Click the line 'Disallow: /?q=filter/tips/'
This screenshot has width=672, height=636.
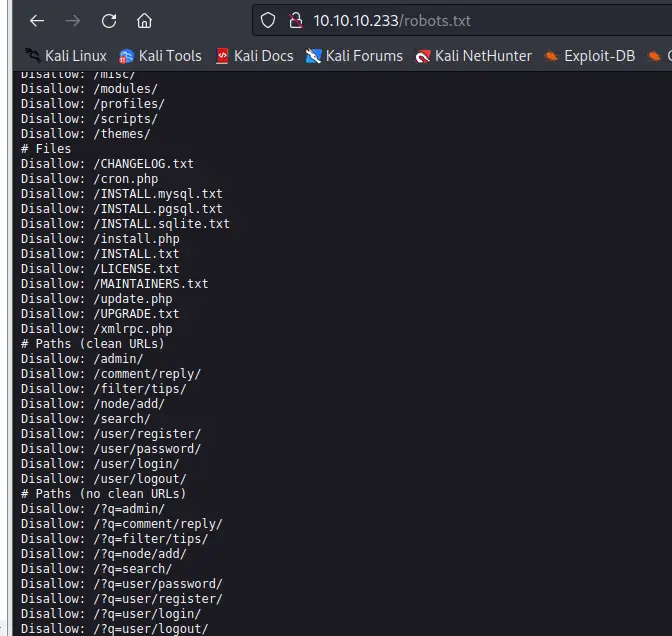[x=115, y=539]
